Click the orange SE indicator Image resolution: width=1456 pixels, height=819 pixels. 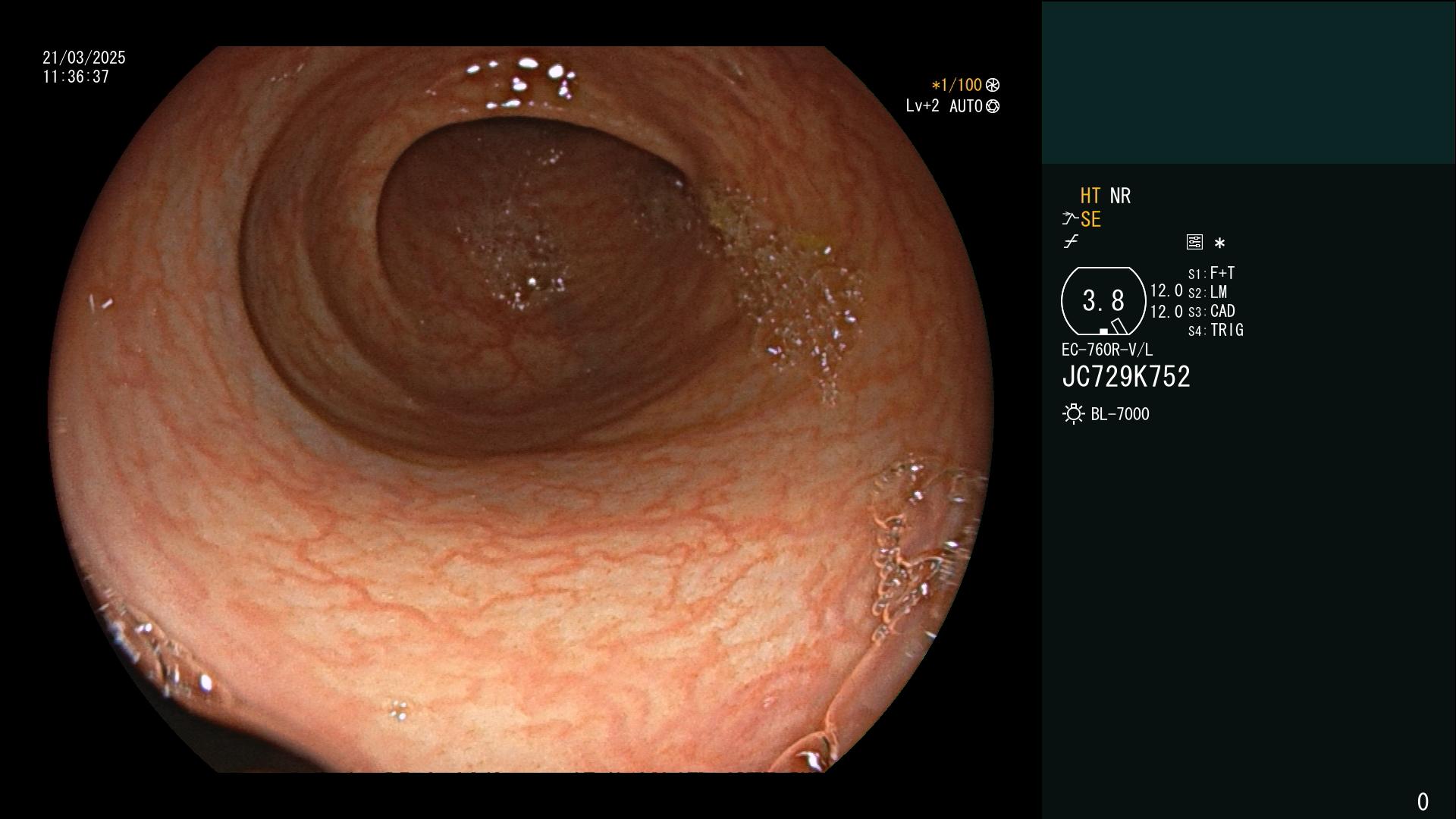1090,219
